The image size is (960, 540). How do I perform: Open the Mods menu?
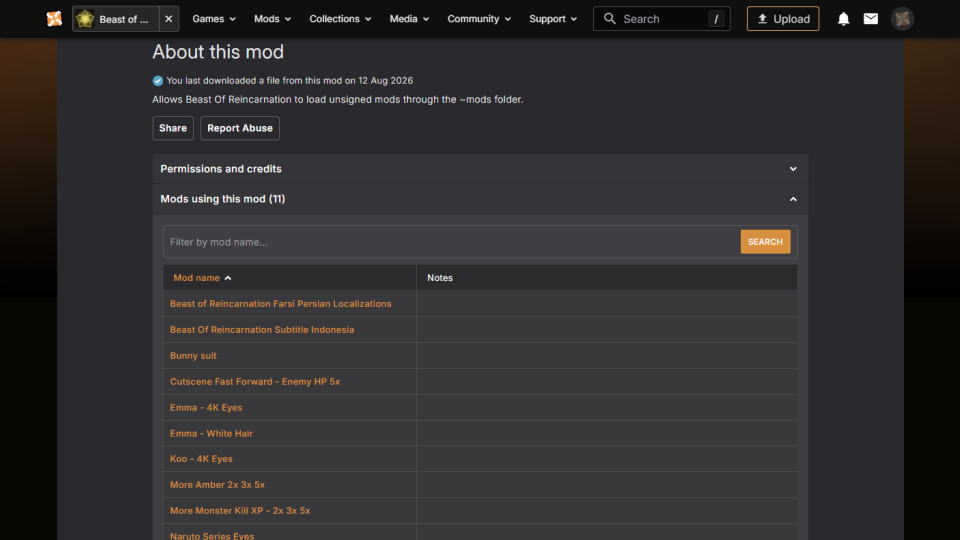[272, 19]
